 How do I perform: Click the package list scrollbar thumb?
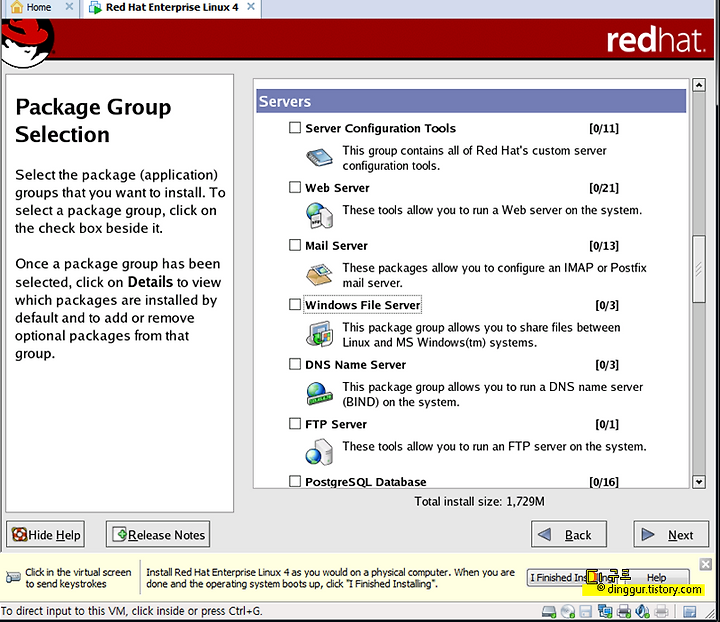(699, 269)
